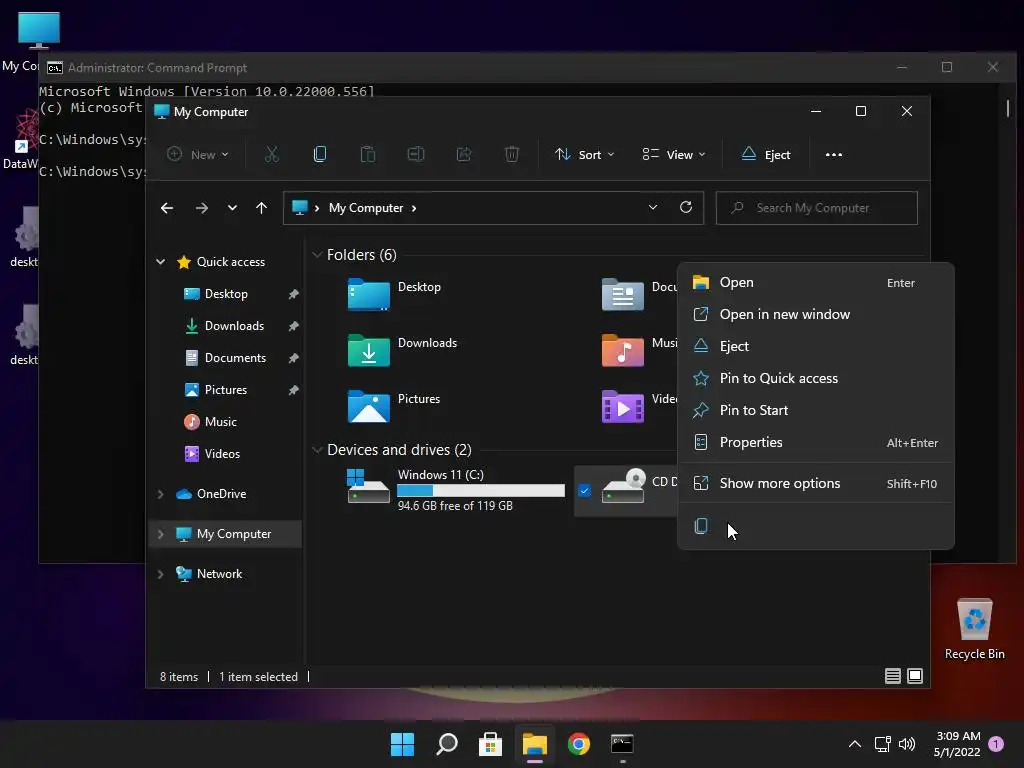Go up one level with up arrow

pyautogui.click(x=261, y=208)
